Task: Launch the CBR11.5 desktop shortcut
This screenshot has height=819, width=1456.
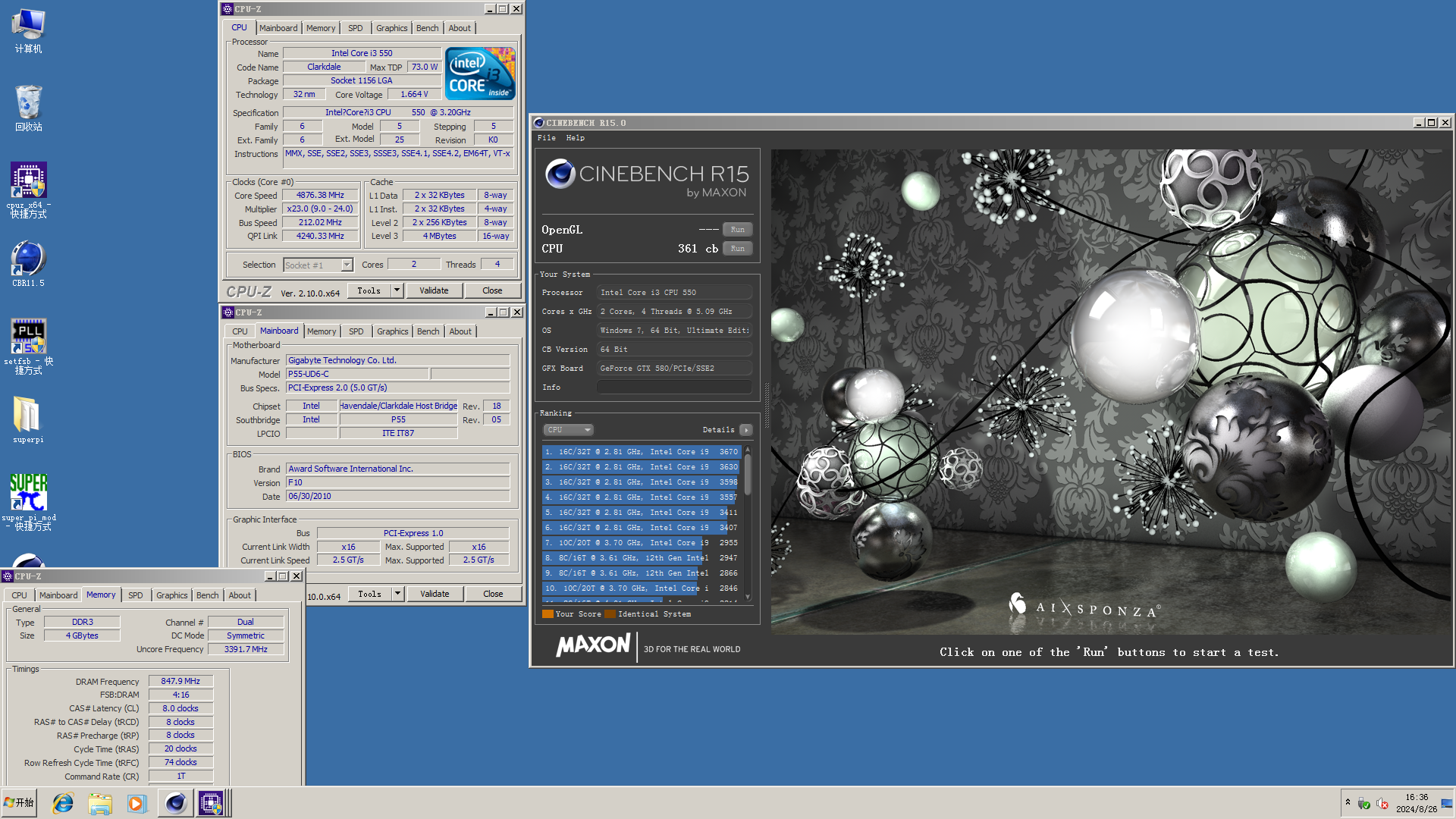Action: pos(28,264)
